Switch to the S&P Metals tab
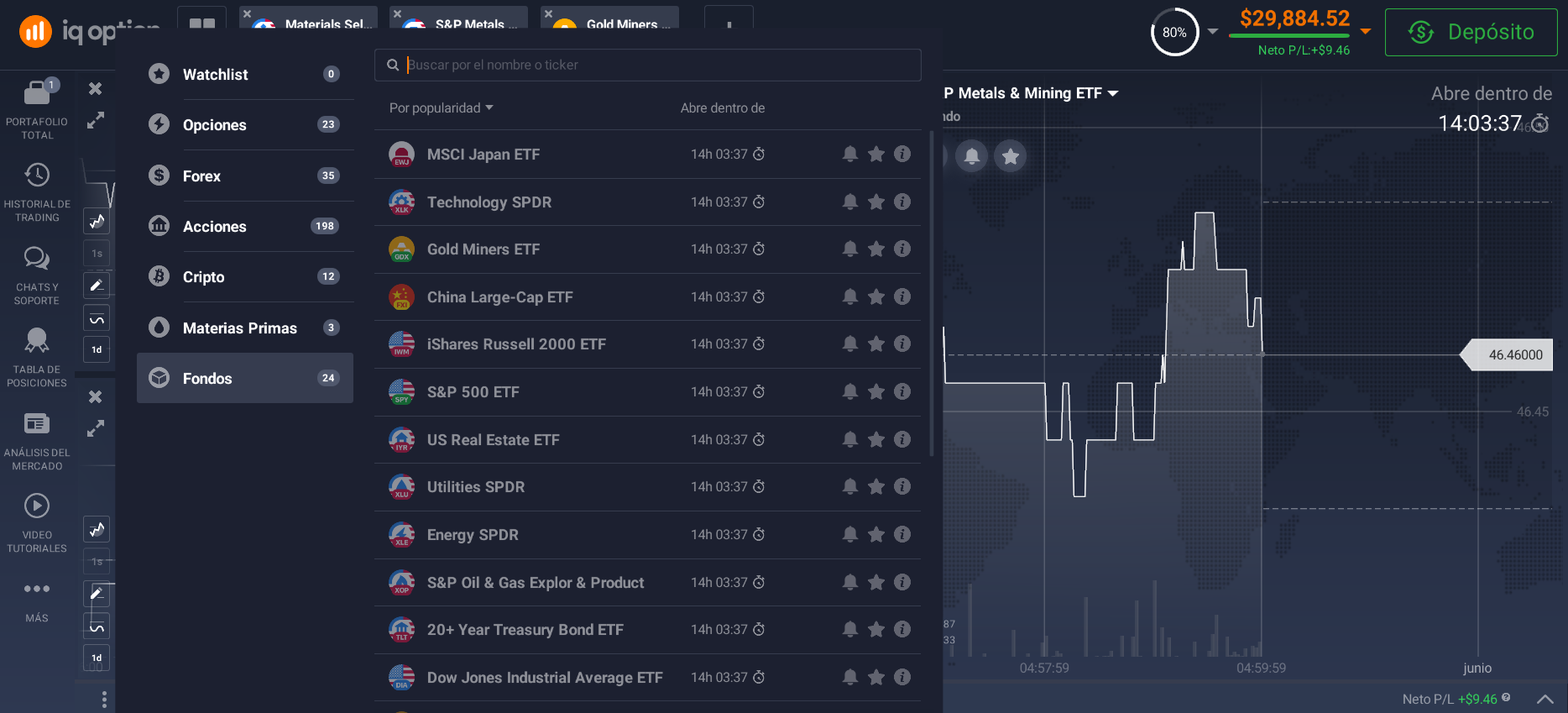1568x713 pixels. click(458, 19)
